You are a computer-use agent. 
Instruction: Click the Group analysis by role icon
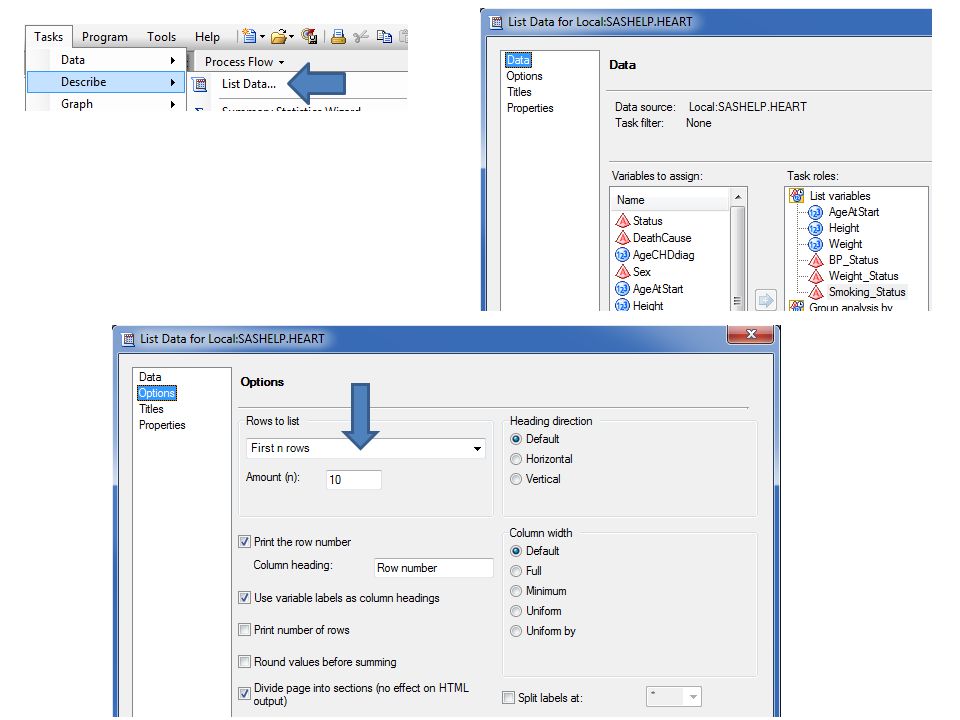pos(797,306)
